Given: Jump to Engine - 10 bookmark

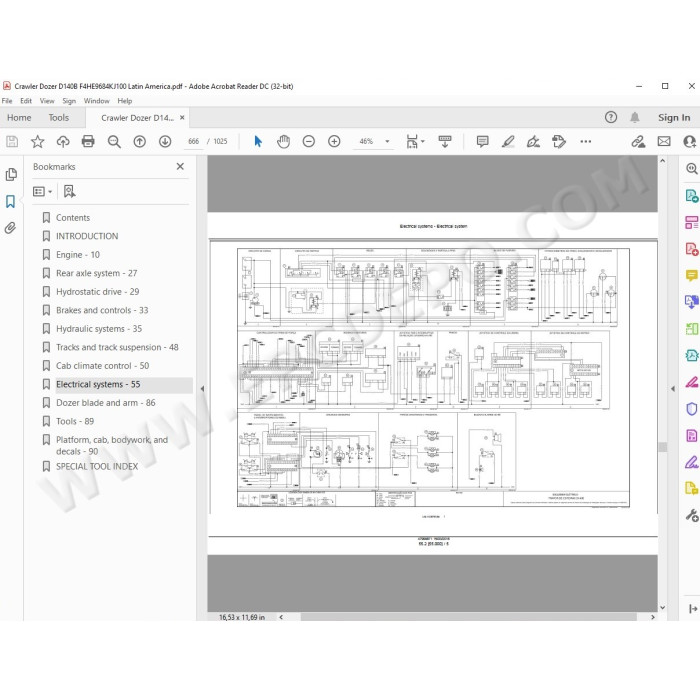Looking at the screenshot, I should pyautogui.click(x=78, y=255).
